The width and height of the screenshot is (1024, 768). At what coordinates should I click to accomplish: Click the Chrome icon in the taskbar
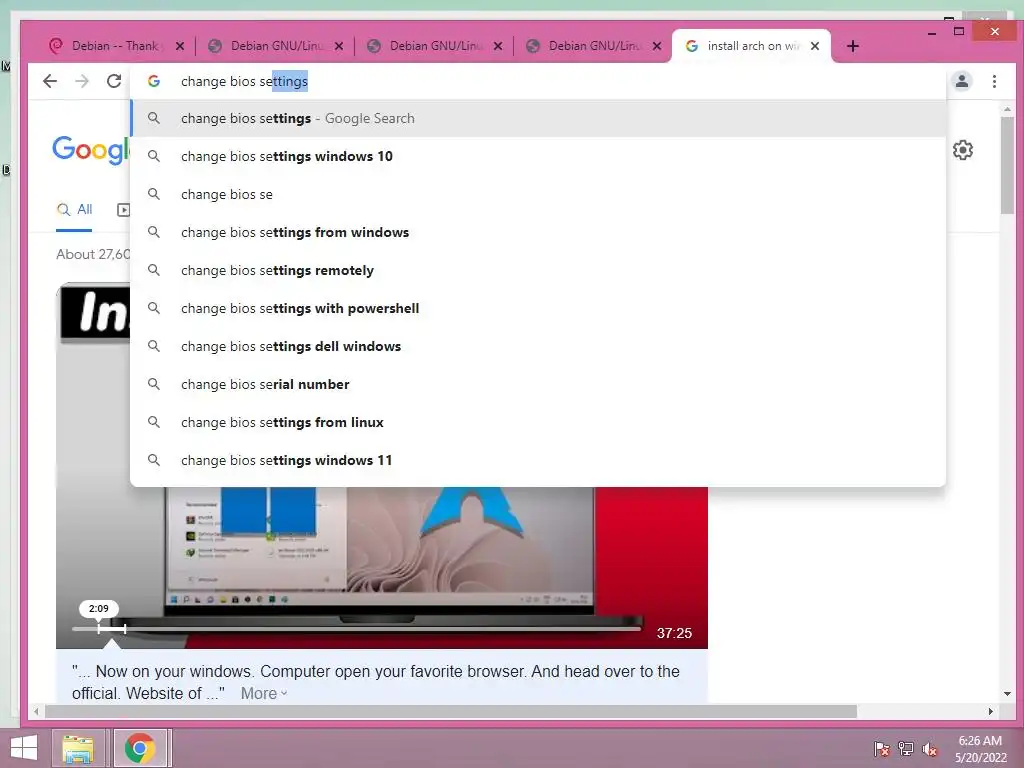pos(140,748)
